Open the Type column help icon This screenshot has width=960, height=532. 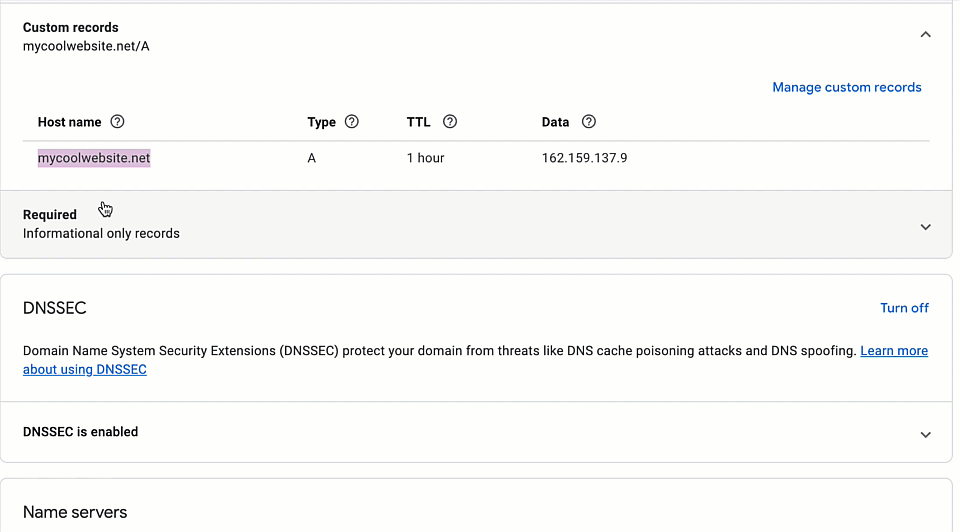(x=351, y=122)
